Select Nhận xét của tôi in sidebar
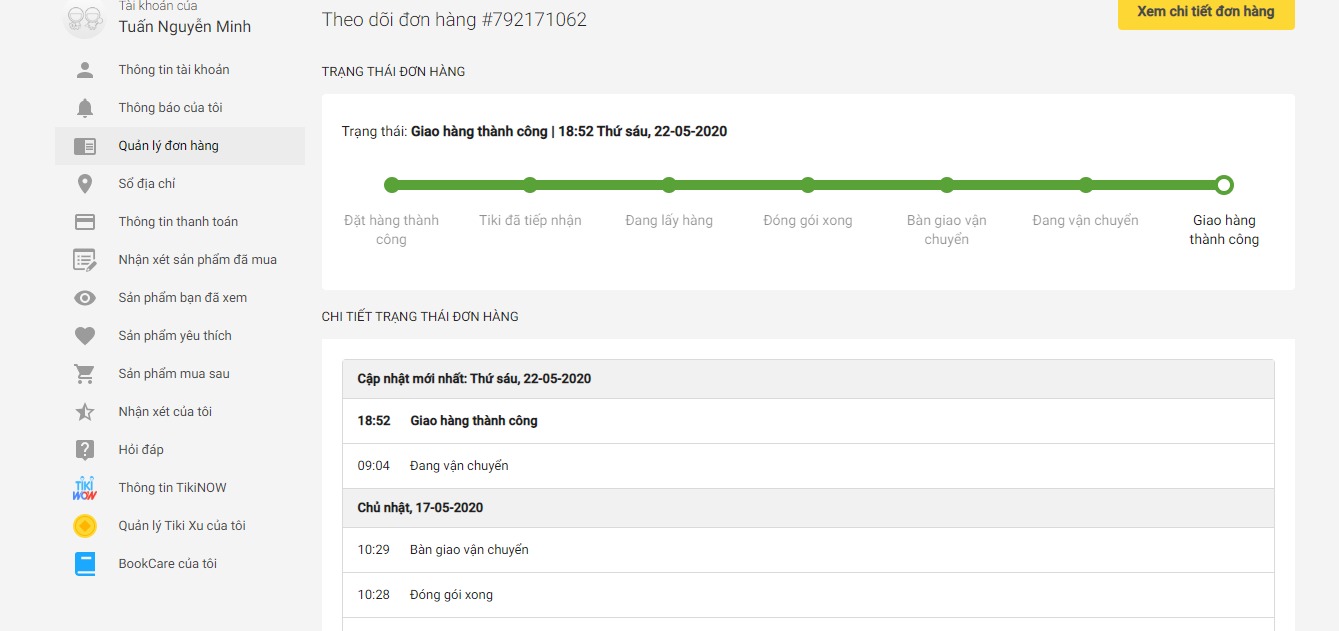Image resolution: width=1339 pixels, height=631 pixels. click(x=165, y=412)
